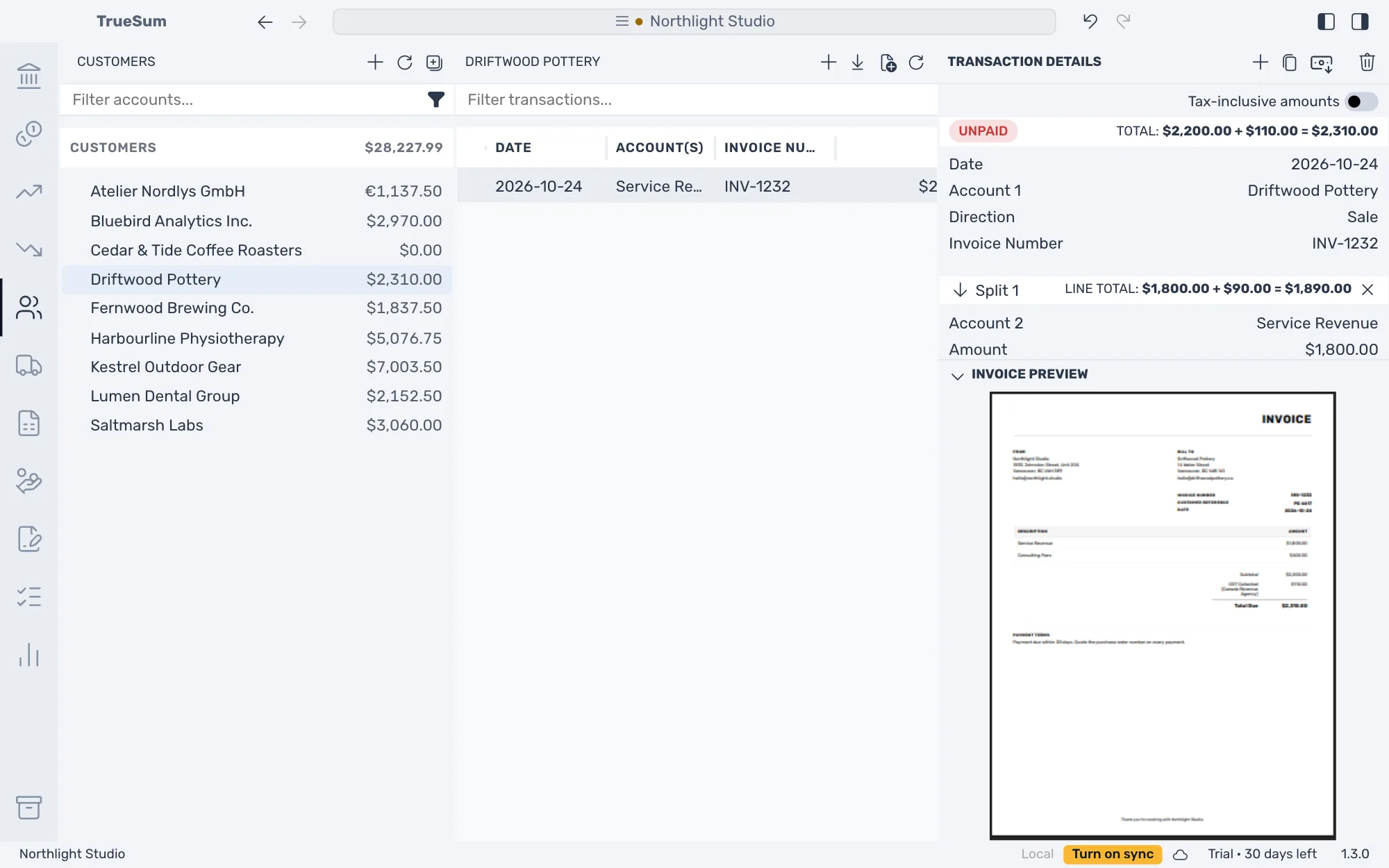Click the INVOICE NU… column header

tap(770, 147)
